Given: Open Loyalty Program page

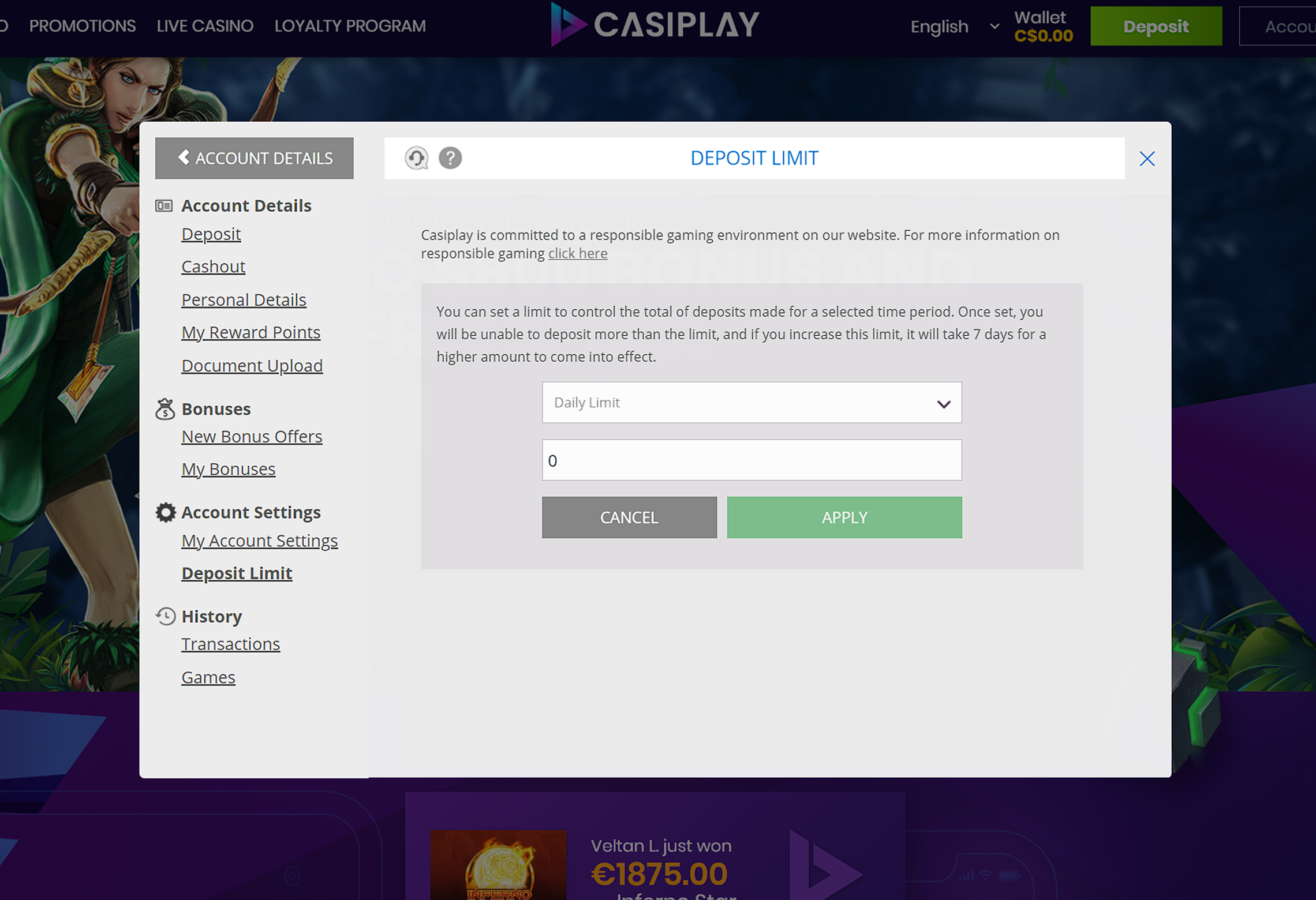Looking at the screenshot, I should [x=350, y=26].
